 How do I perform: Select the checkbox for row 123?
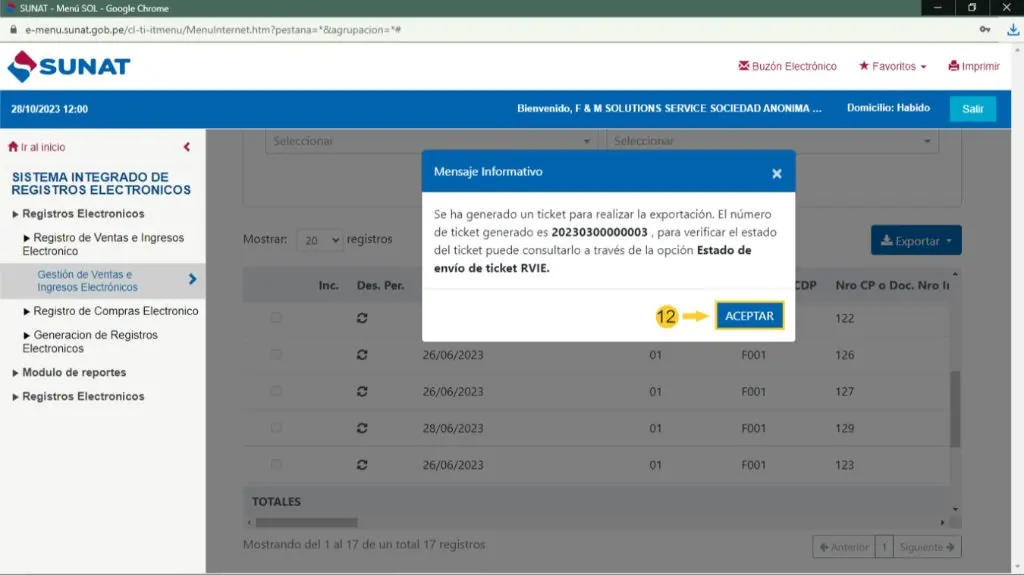point(276,465)
